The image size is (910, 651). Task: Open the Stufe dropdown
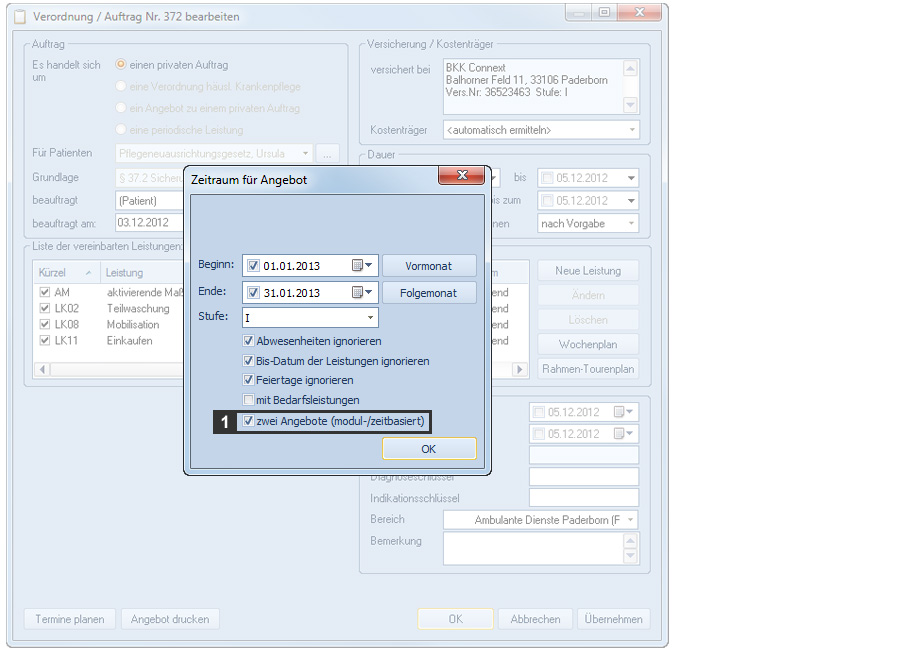pyautogui.click(x=370, y=317)
